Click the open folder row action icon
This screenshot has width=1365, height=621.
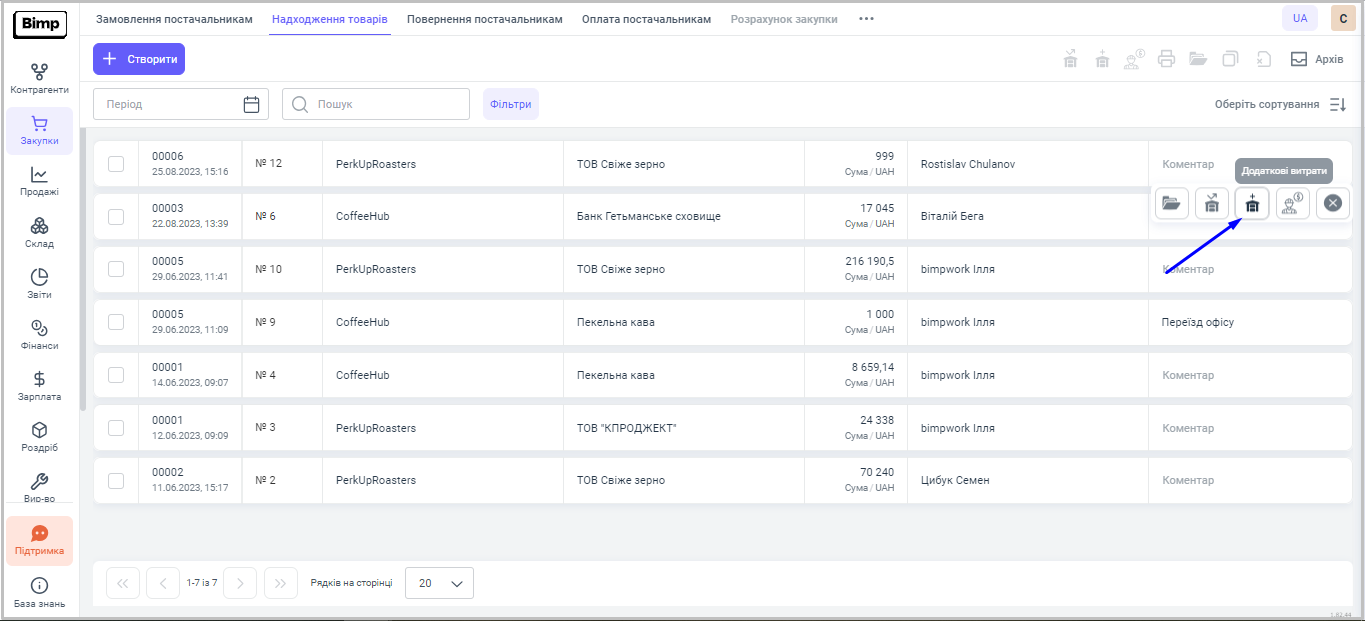point(1171,203)
